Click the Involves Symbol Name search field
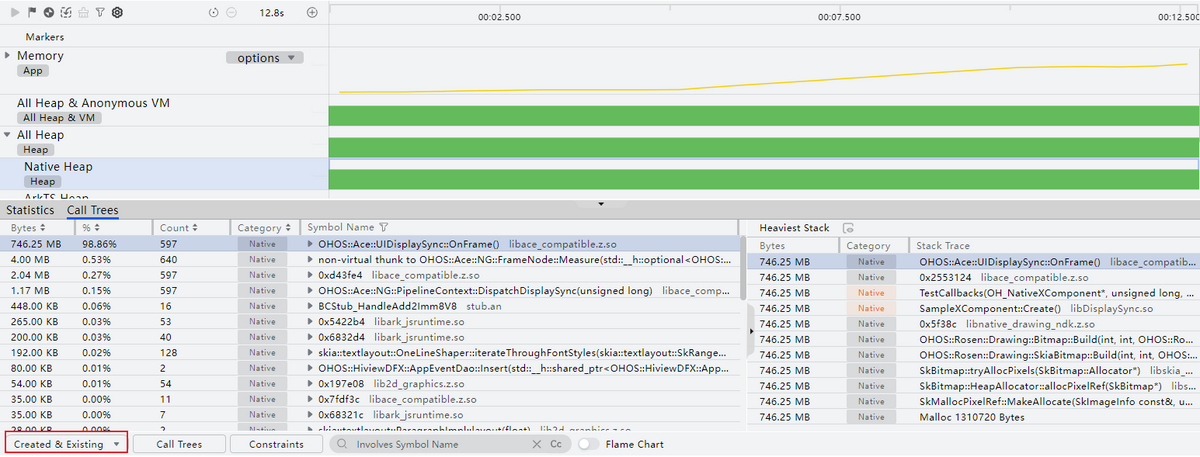Screen dimensions: 1200x457 tap(440, 444)
